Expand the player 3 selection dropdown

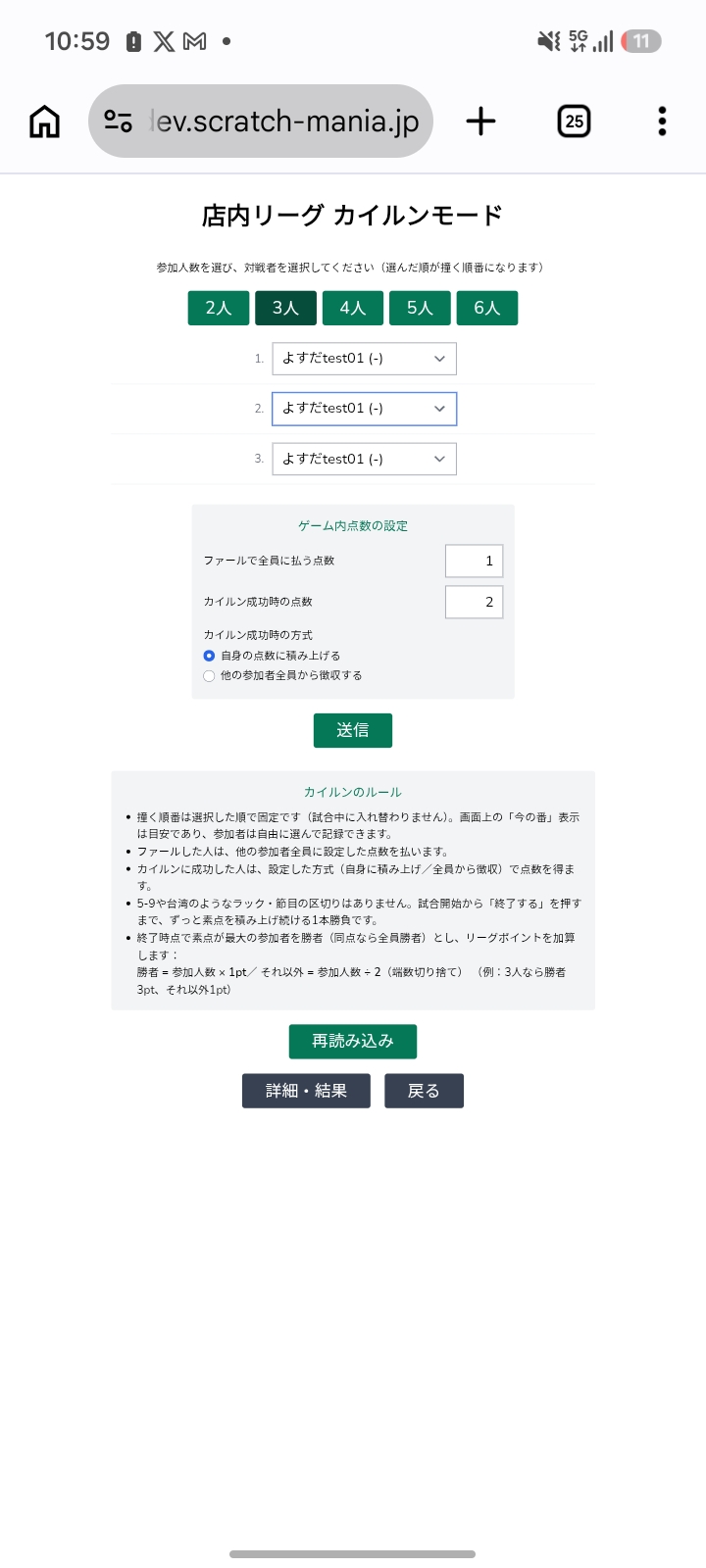(x=364, y=459)
